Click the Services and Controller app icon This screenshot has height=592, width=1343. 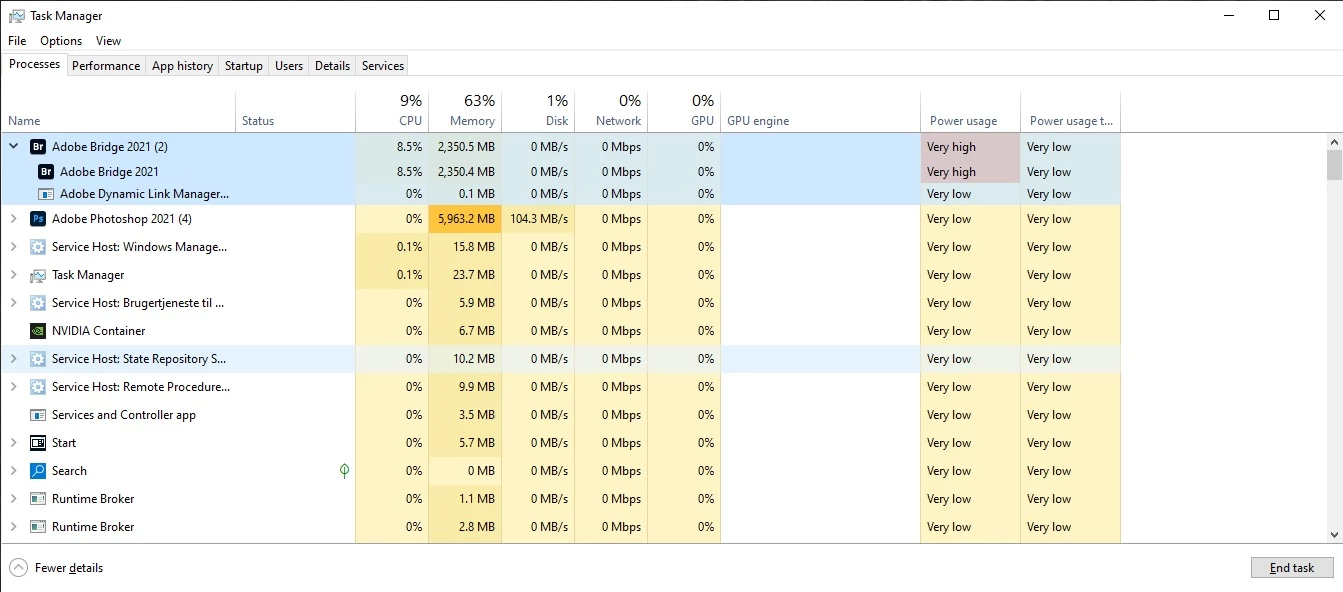38,415
